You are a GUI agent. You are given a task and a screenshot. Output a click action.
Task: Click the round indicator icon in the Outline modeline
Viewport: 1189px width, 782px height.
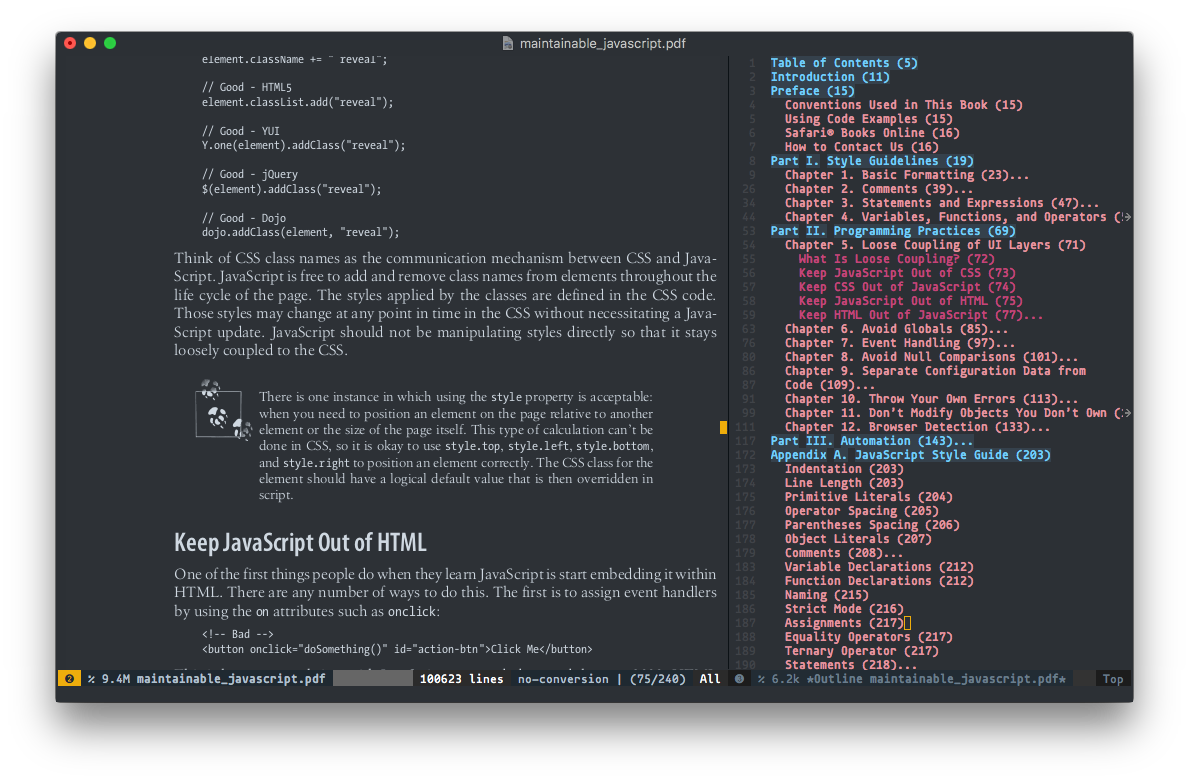(739, 679)
